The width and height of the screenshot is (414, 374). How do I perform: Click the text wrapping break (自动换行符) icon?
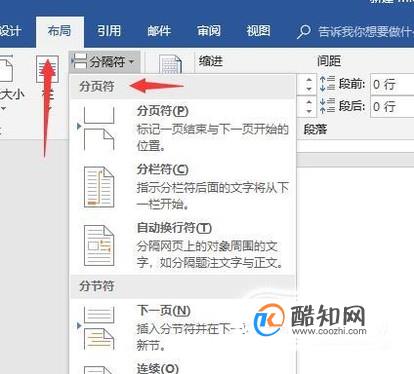[99, 246]
